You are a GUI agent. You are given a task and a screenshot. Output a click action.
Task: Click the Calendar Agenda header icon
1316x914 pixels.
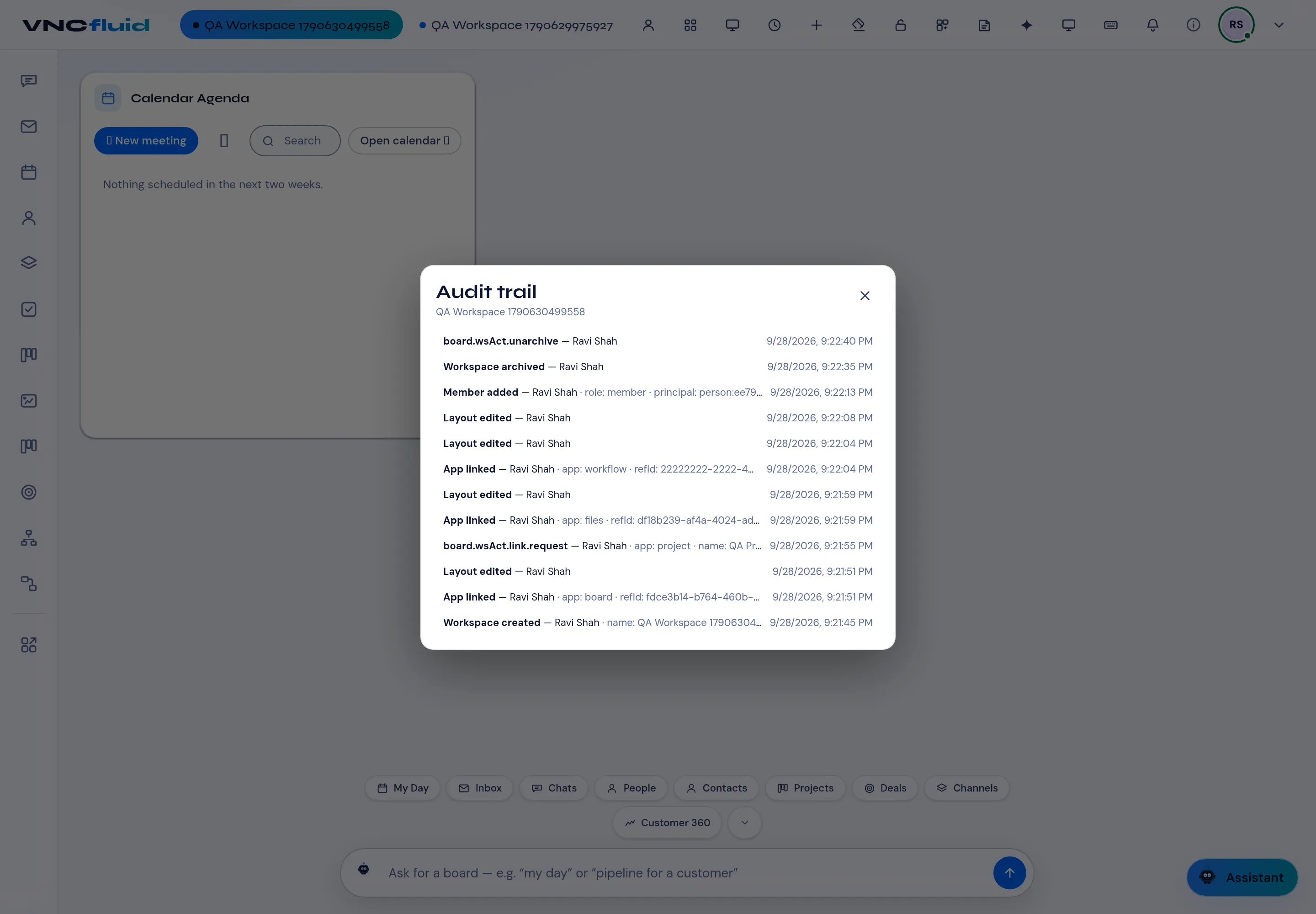tap(108, 98)
